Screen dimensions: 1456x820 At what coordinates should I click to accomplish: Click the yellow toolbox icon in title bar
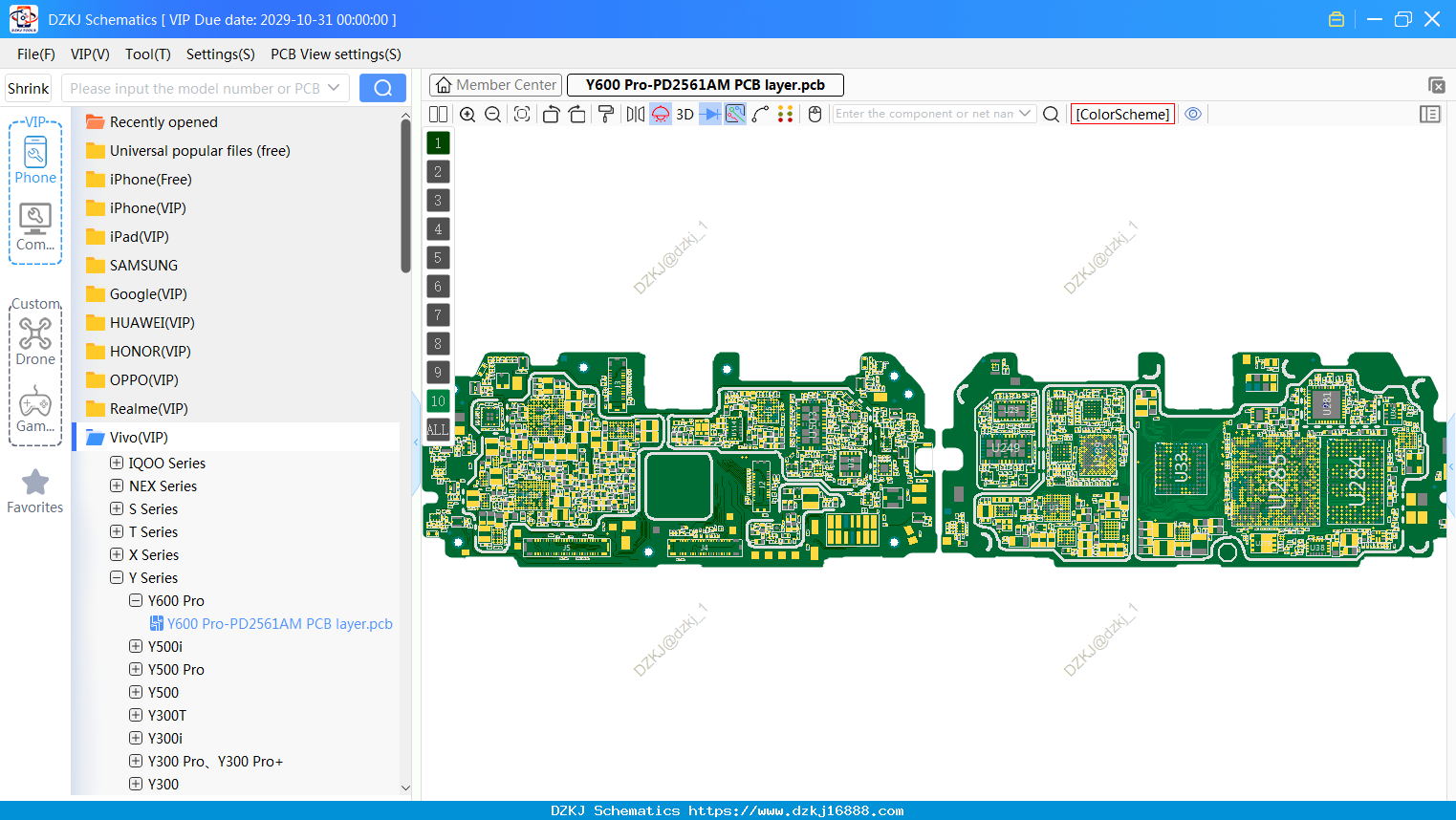point(1336,19)
